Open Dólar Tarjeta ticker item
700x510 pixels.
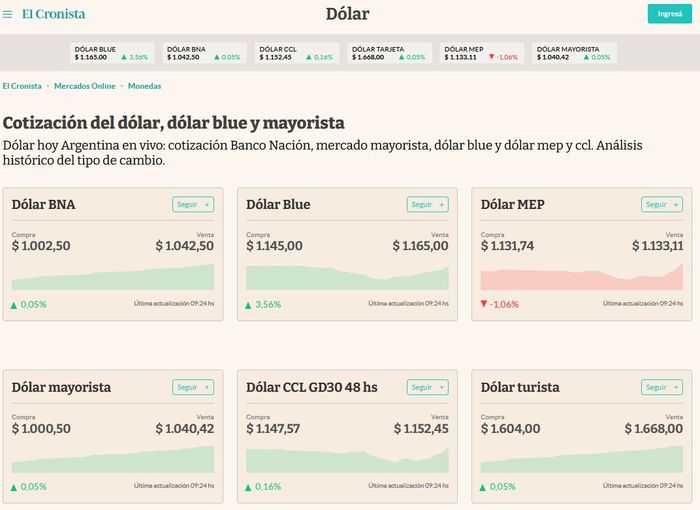click(387, 53)
